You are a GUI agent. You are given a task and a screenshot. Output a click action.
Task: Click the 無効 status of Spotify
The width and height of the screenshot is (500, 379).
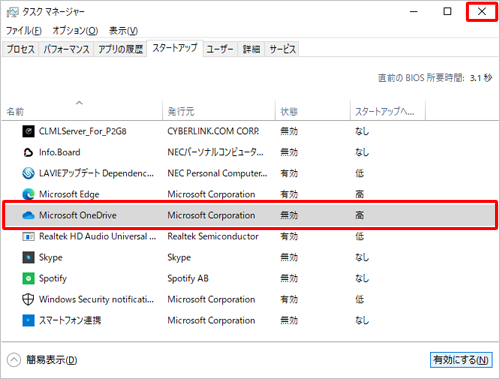289,278
